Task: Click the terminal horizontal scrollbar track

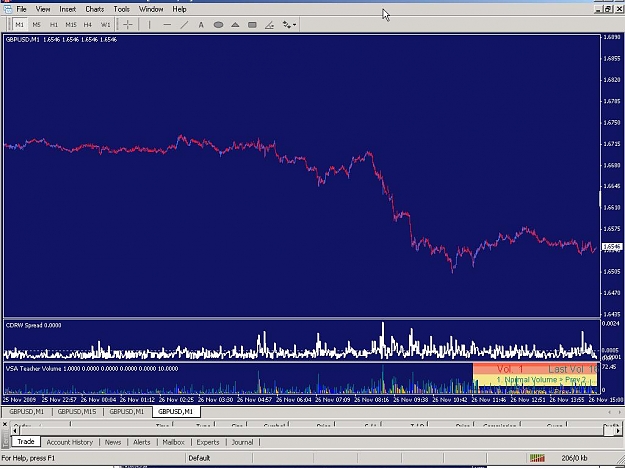Action: click(316, 430)
